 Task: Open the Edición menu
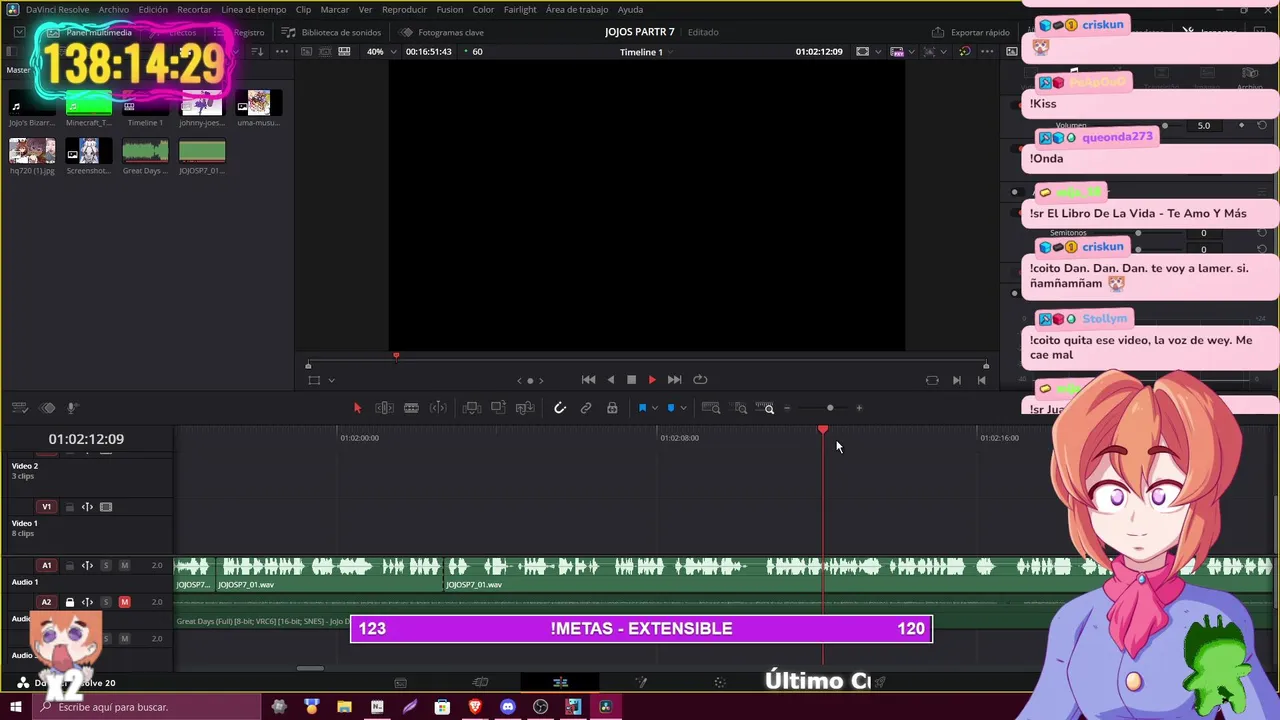[153, 9]
